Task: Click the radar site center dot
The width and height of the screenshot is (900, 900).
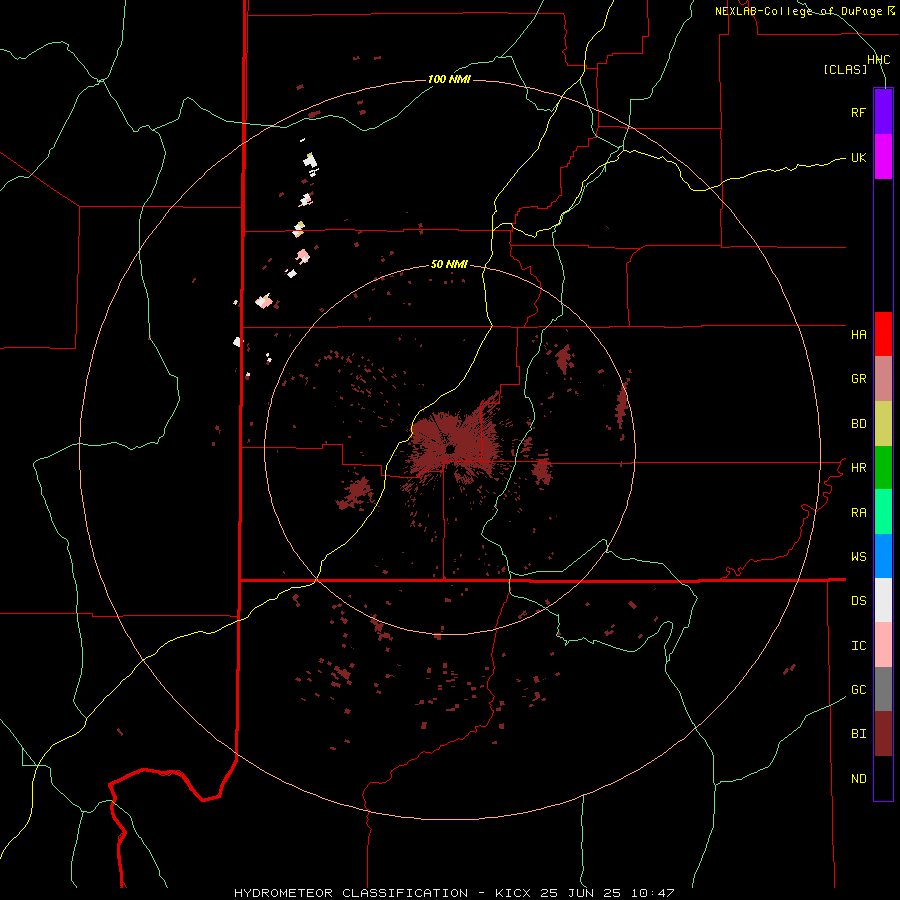Action: 450,449
